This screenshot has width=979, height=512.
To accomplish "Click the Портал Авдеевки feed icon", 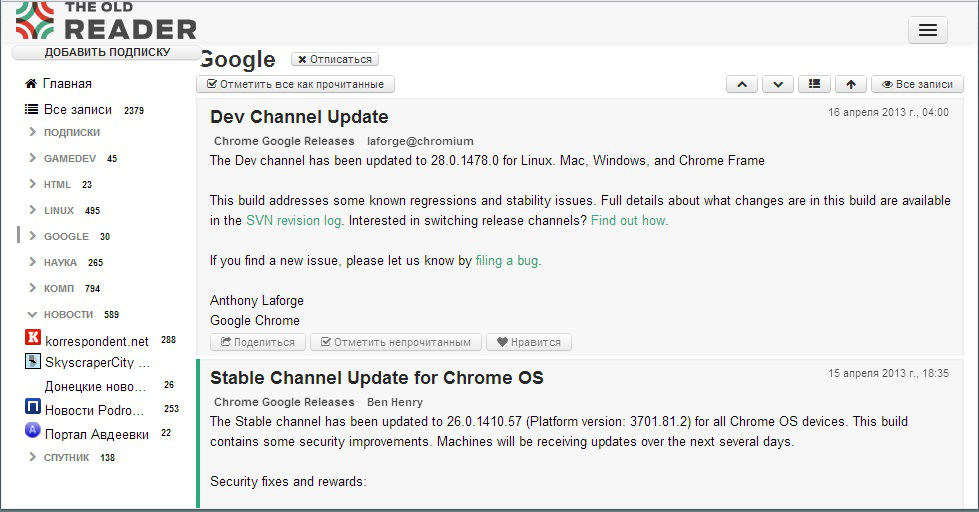I will point(33,433).
